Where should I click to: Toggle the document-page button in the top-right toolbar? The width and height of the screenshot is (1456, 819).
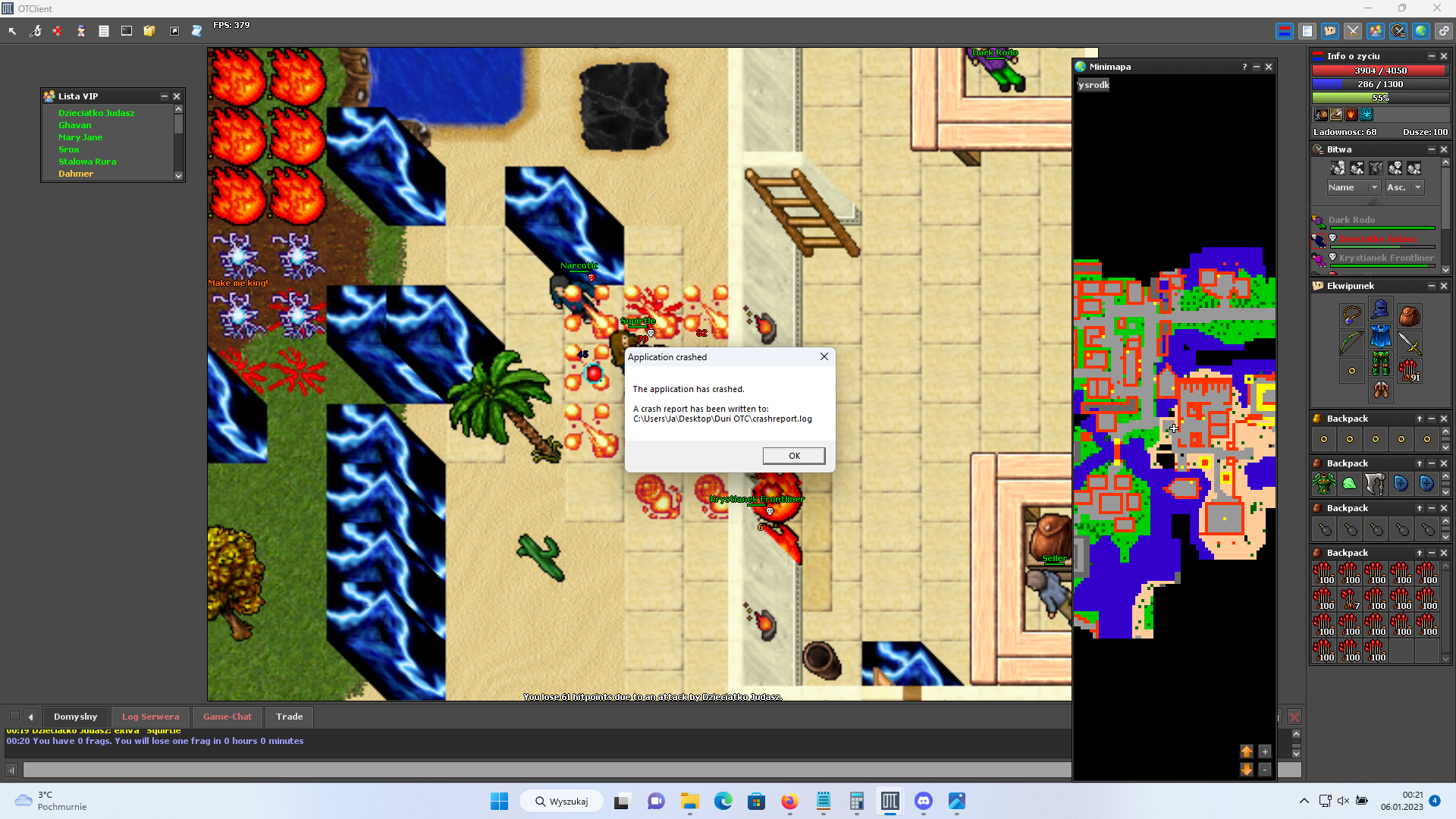point(1307,31)
